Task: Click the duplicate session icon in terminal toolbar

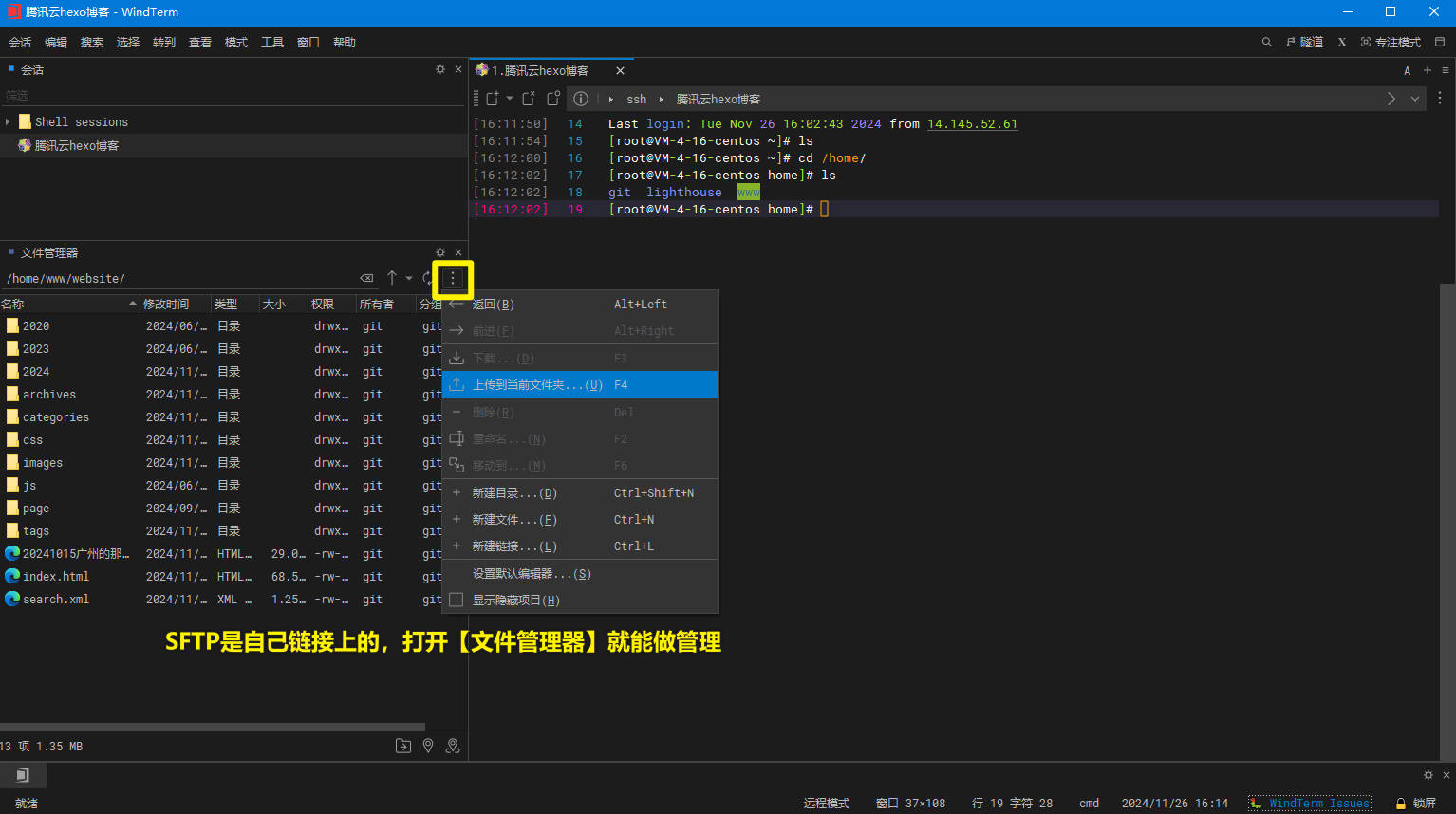Action: coord(553,99)
